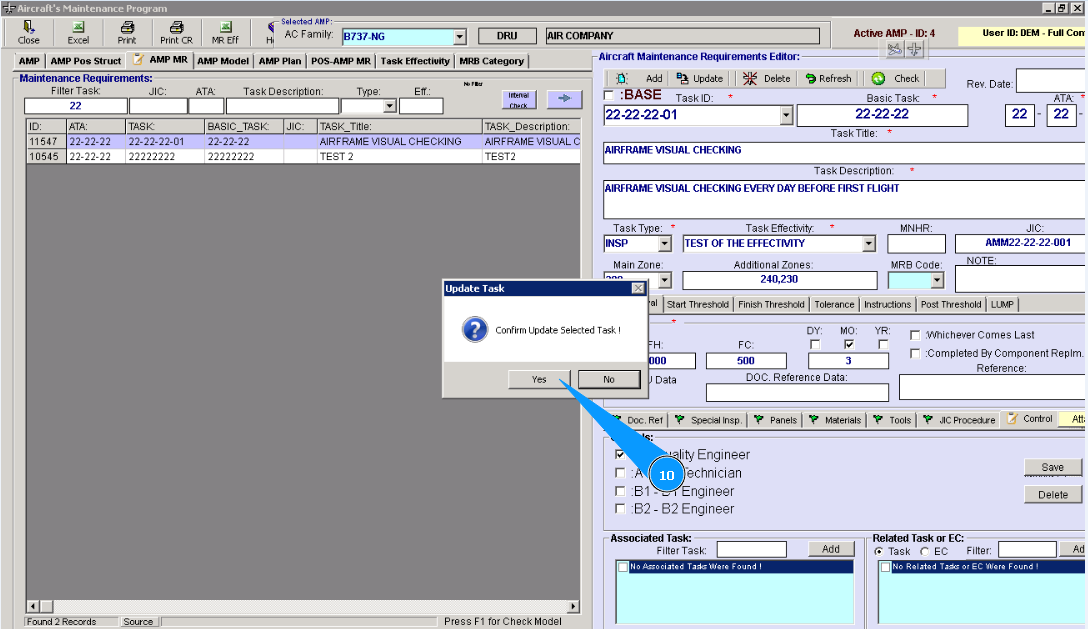The width and height of the screenshot is (1088, 630).
Task: Click the Task Title field
Action: point(843,153)
